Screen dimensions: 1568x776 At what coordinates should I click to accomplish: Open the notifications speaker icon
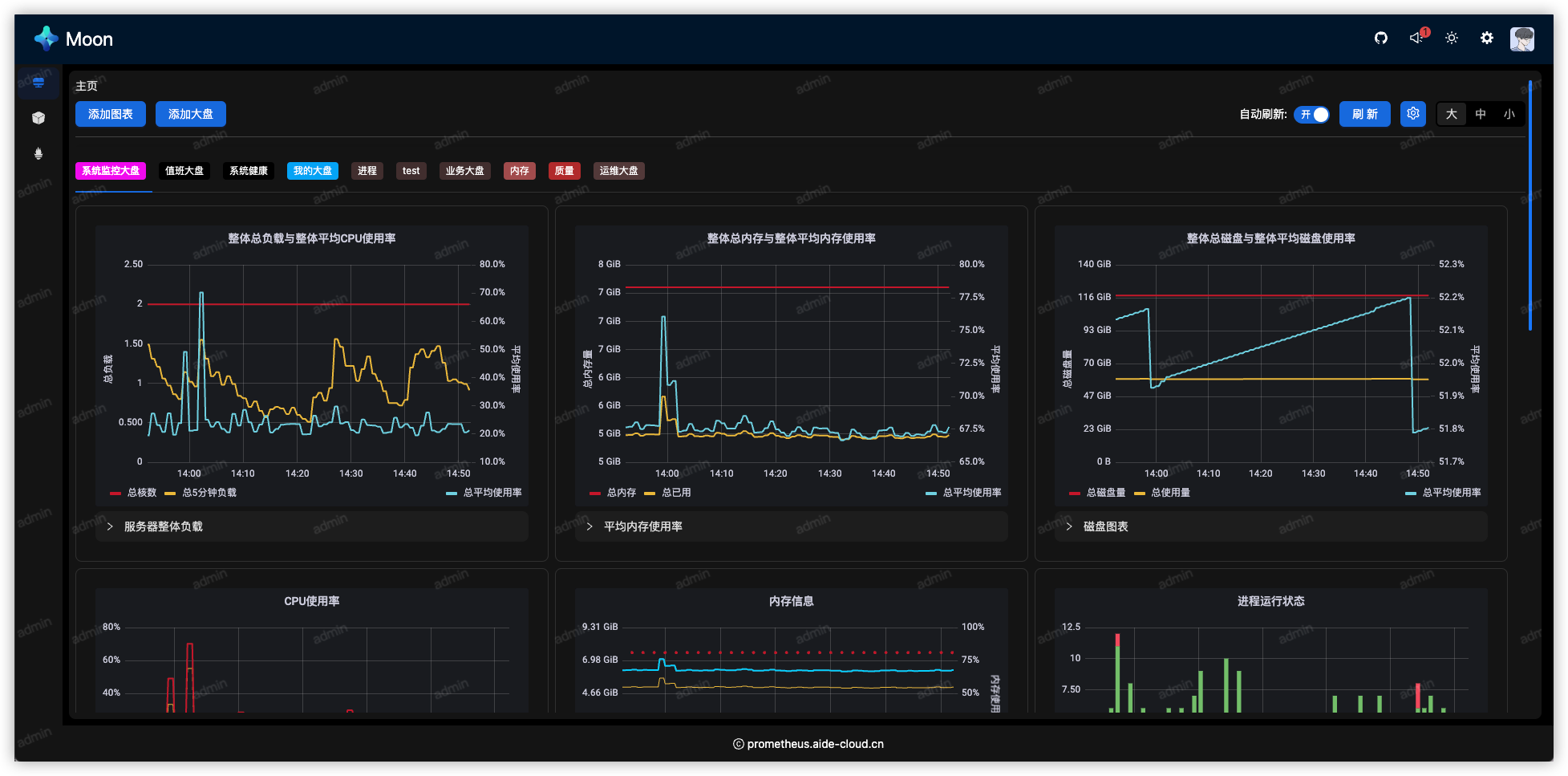coord(1416,38)
